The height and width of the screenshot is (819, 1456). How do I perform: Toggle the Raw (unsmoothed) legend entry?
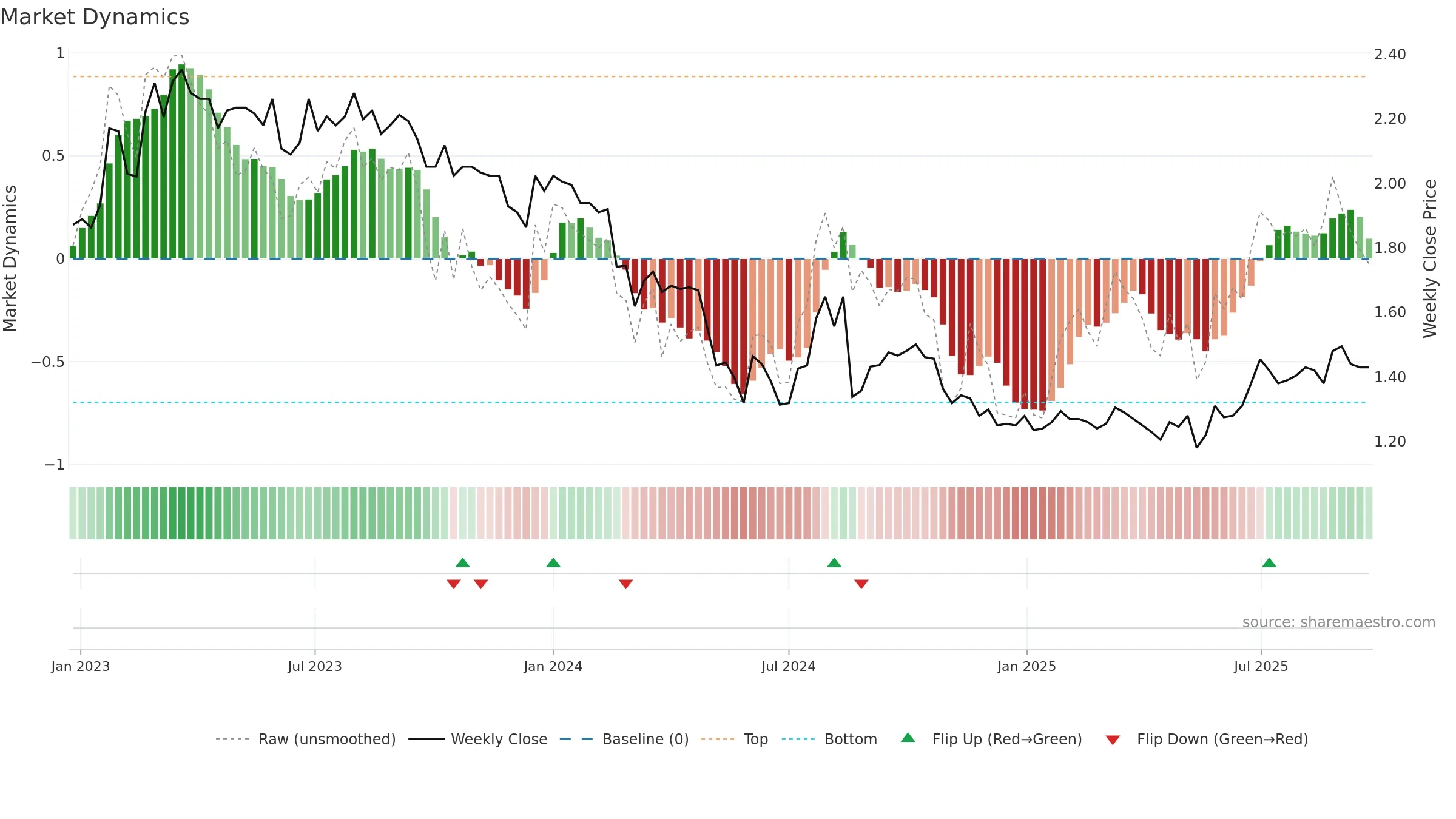[305, 739]
